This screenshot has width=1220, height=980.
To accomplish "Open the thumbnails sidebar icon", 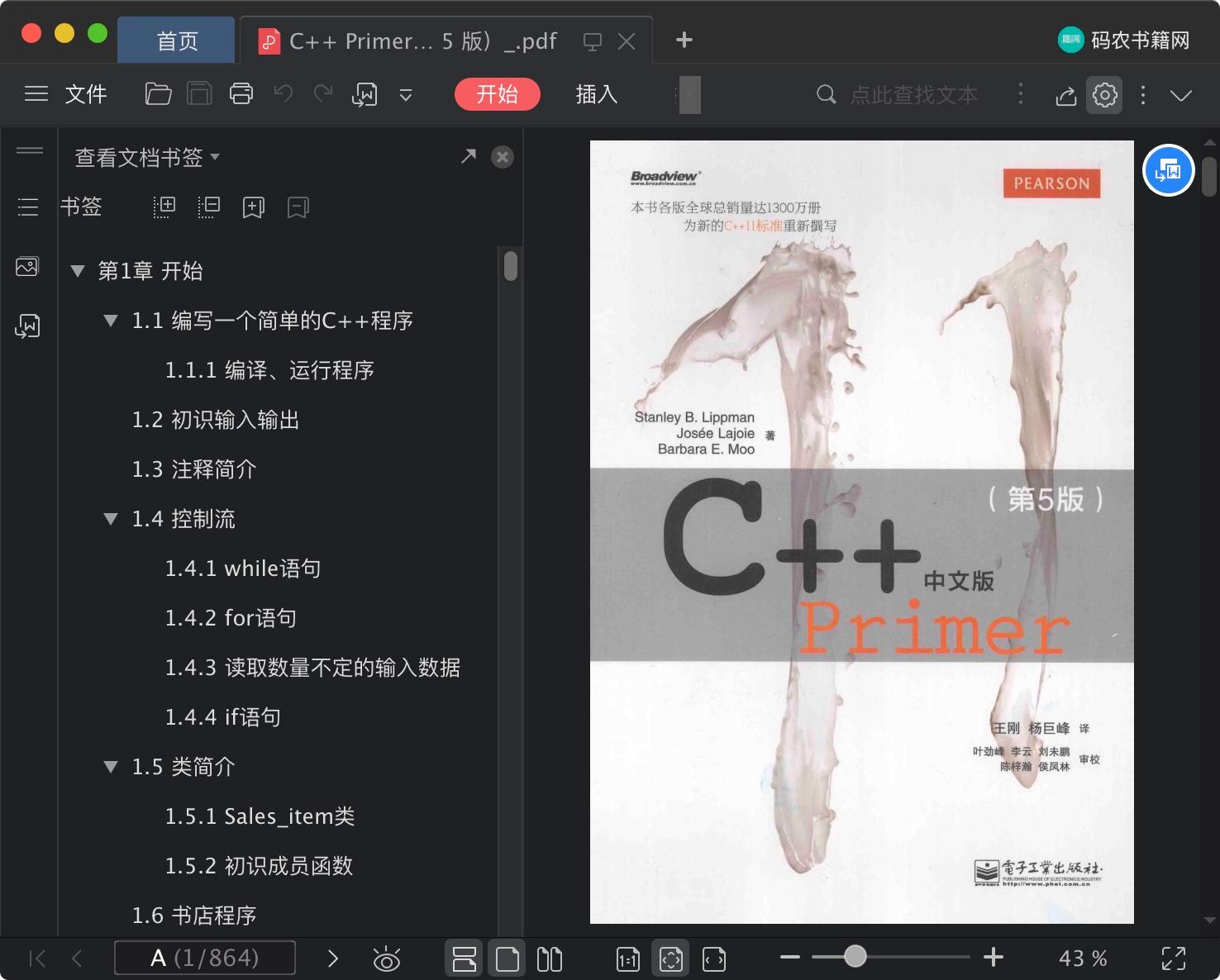I will coord(27,267).
